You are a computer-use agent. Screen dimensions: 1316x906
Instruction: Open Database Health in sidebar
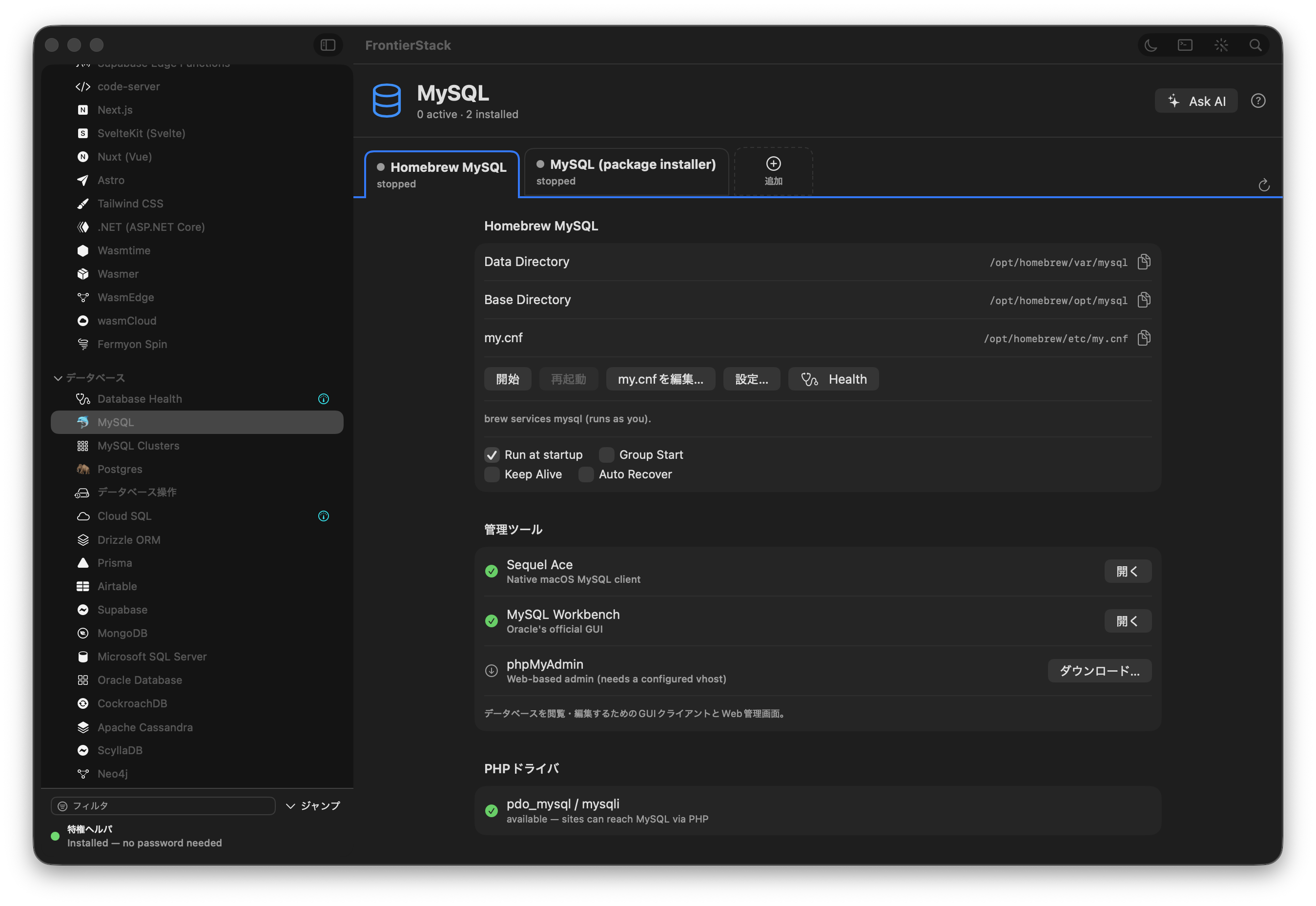point(197,399)
